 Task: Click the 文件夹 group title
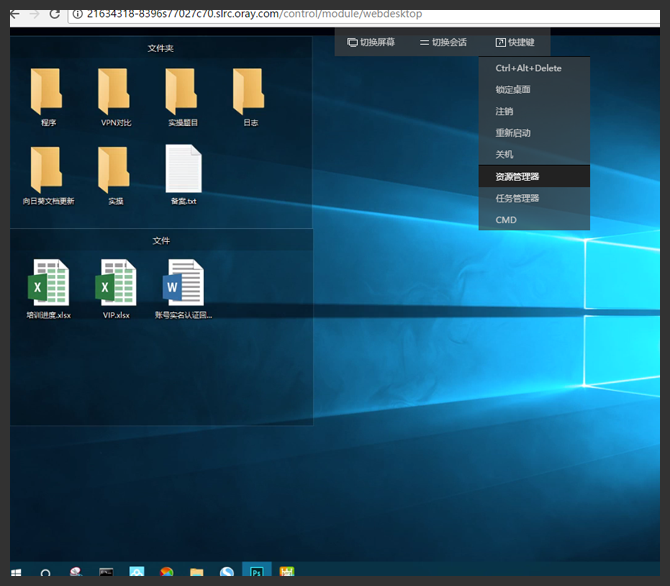(x=161, y=48)
